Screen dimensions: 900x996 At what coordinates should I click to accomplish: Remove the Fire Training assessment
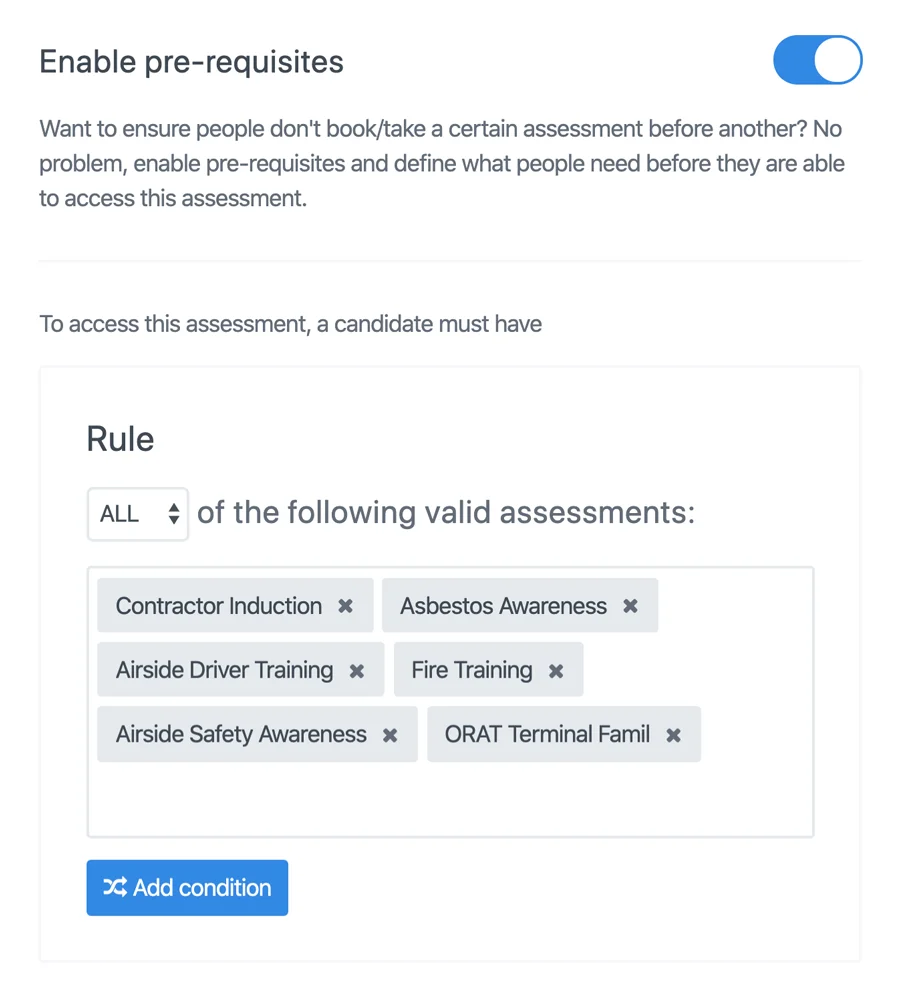coord(556,670)
